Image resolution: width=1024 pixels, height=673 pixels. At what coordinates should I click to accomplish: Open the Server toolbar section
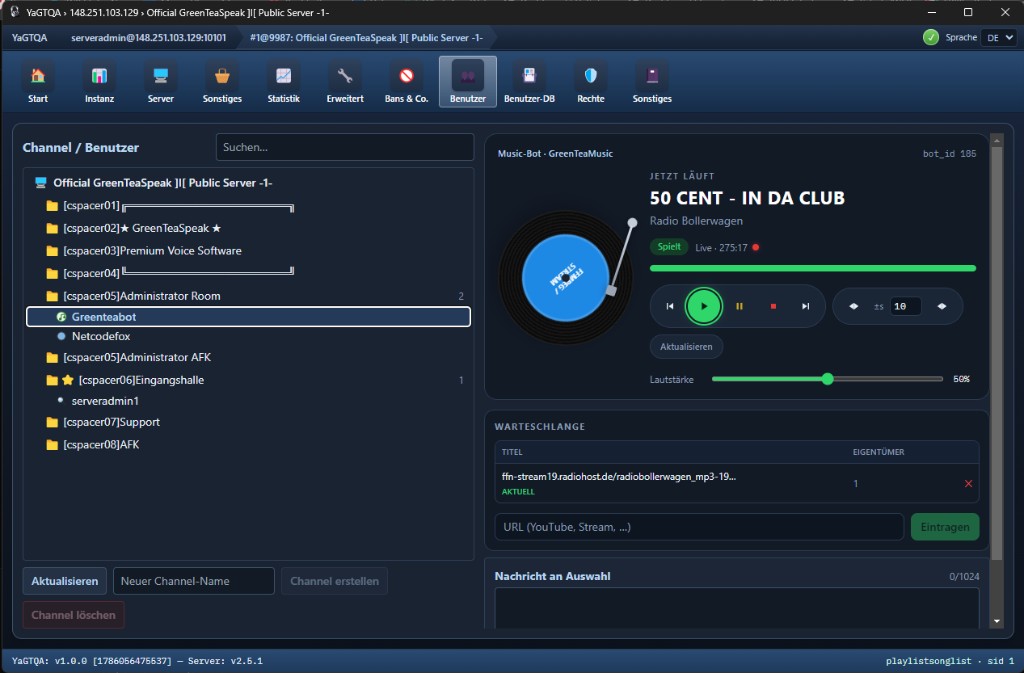point(161,82)
